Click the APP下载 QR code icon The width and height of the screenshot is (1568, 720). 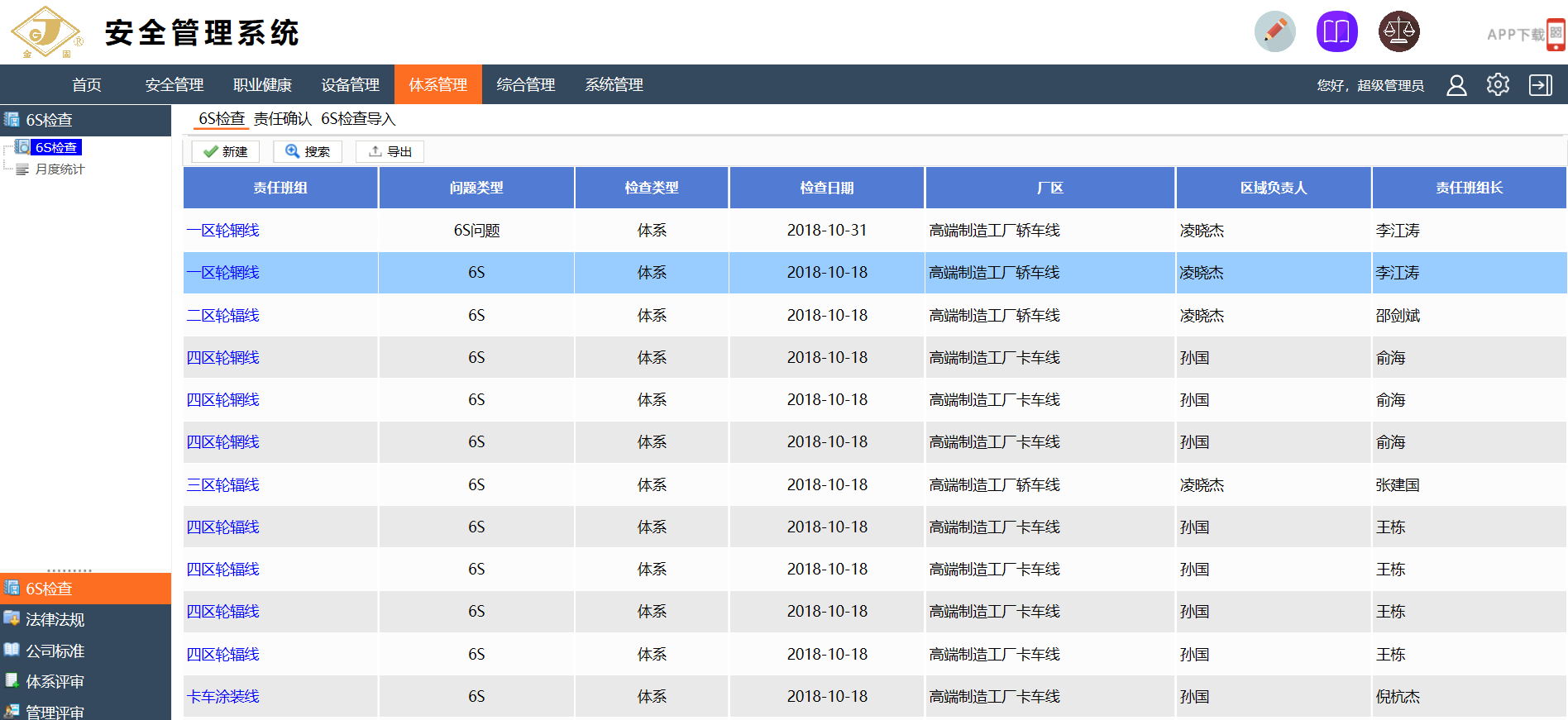coord(1556,35)
